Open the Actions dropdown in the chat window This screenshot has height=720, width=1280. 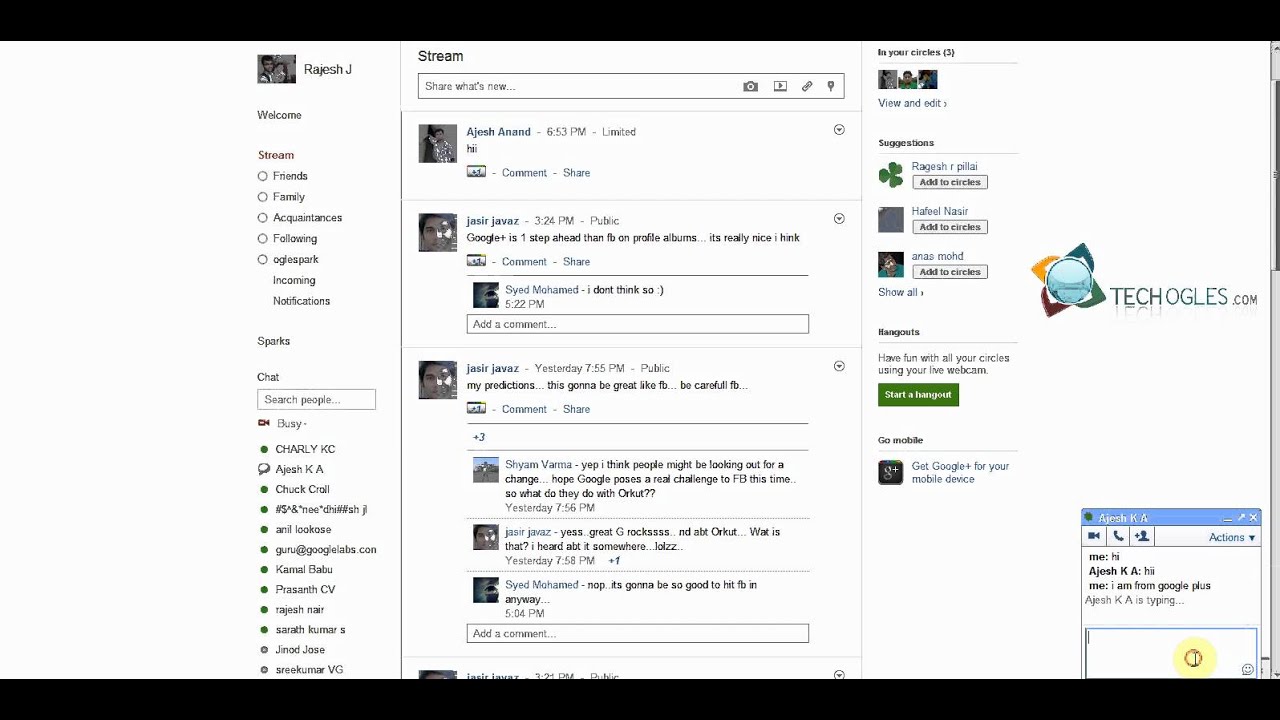[x=1232, y=537]
